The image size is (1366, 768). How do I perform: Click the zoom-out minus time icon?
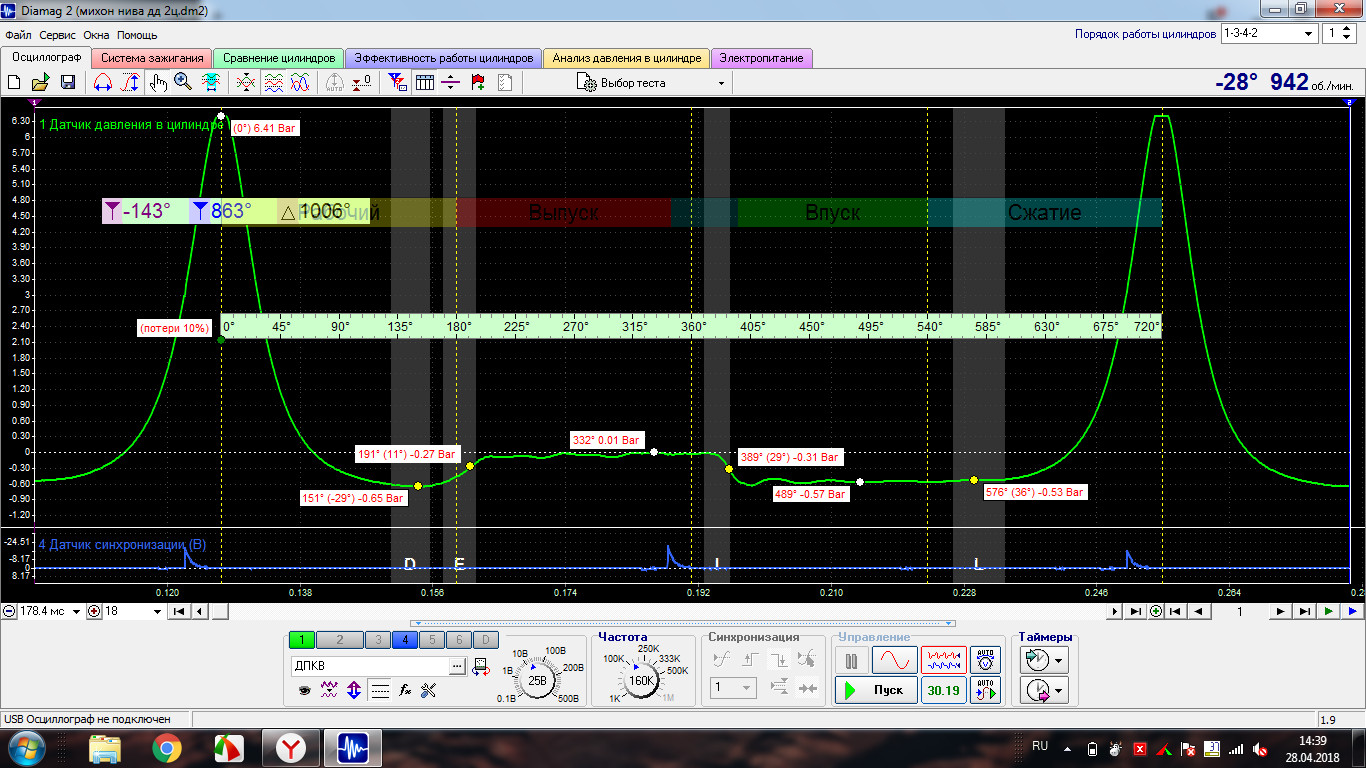(x=9, y=611)
